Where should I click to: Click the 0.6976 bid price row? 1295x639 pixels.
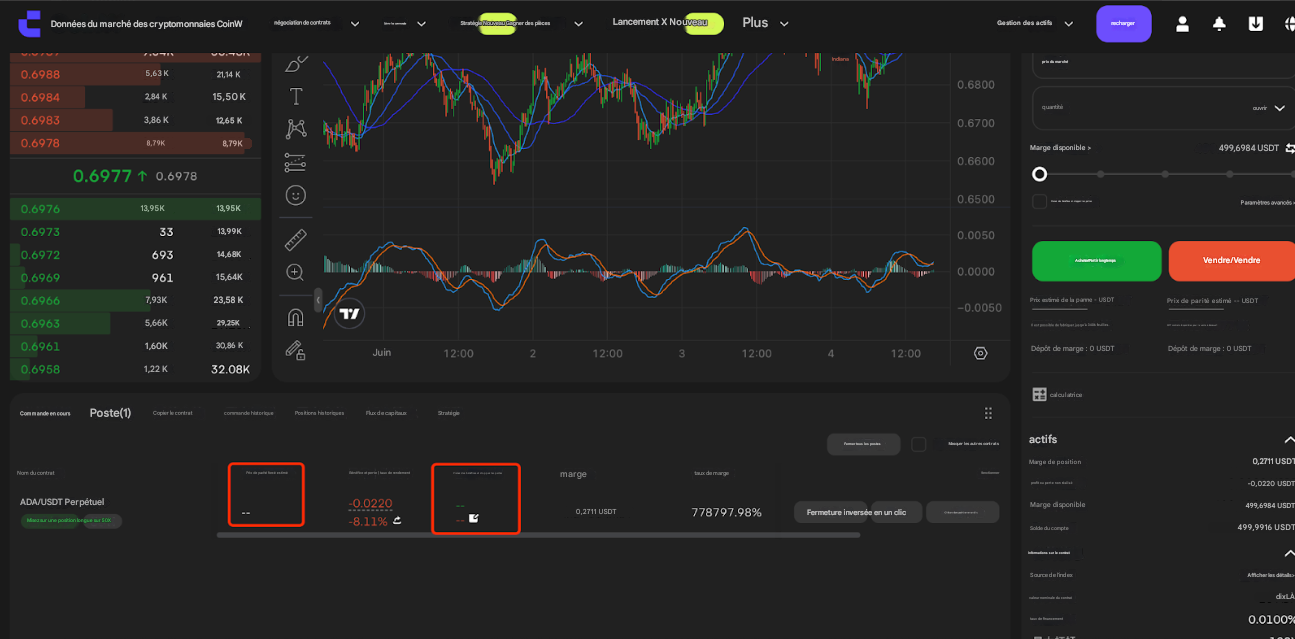point(135,209)
